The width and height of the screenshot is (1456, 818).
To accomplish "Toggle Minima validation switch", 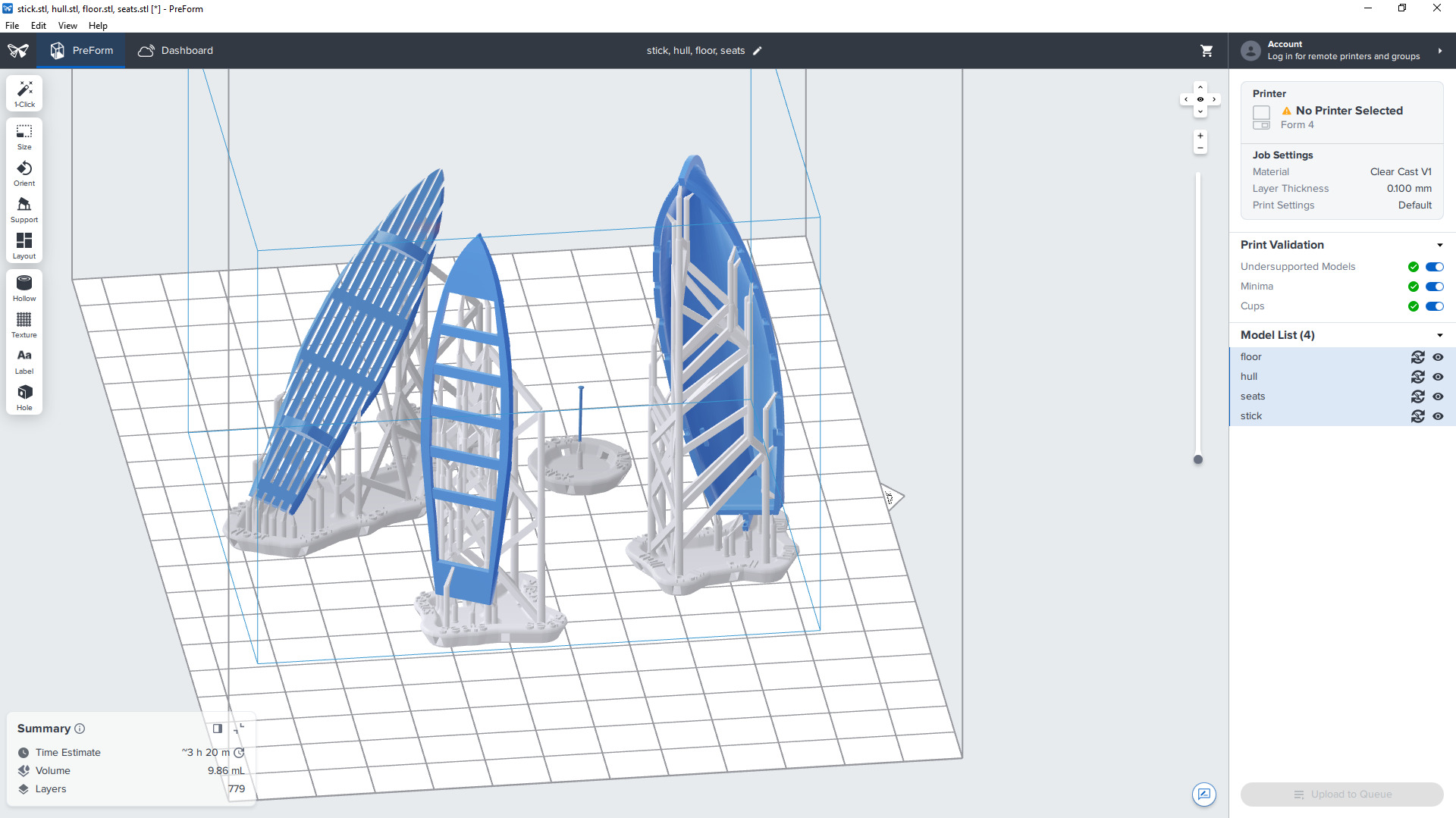I will click(1435, 287).
